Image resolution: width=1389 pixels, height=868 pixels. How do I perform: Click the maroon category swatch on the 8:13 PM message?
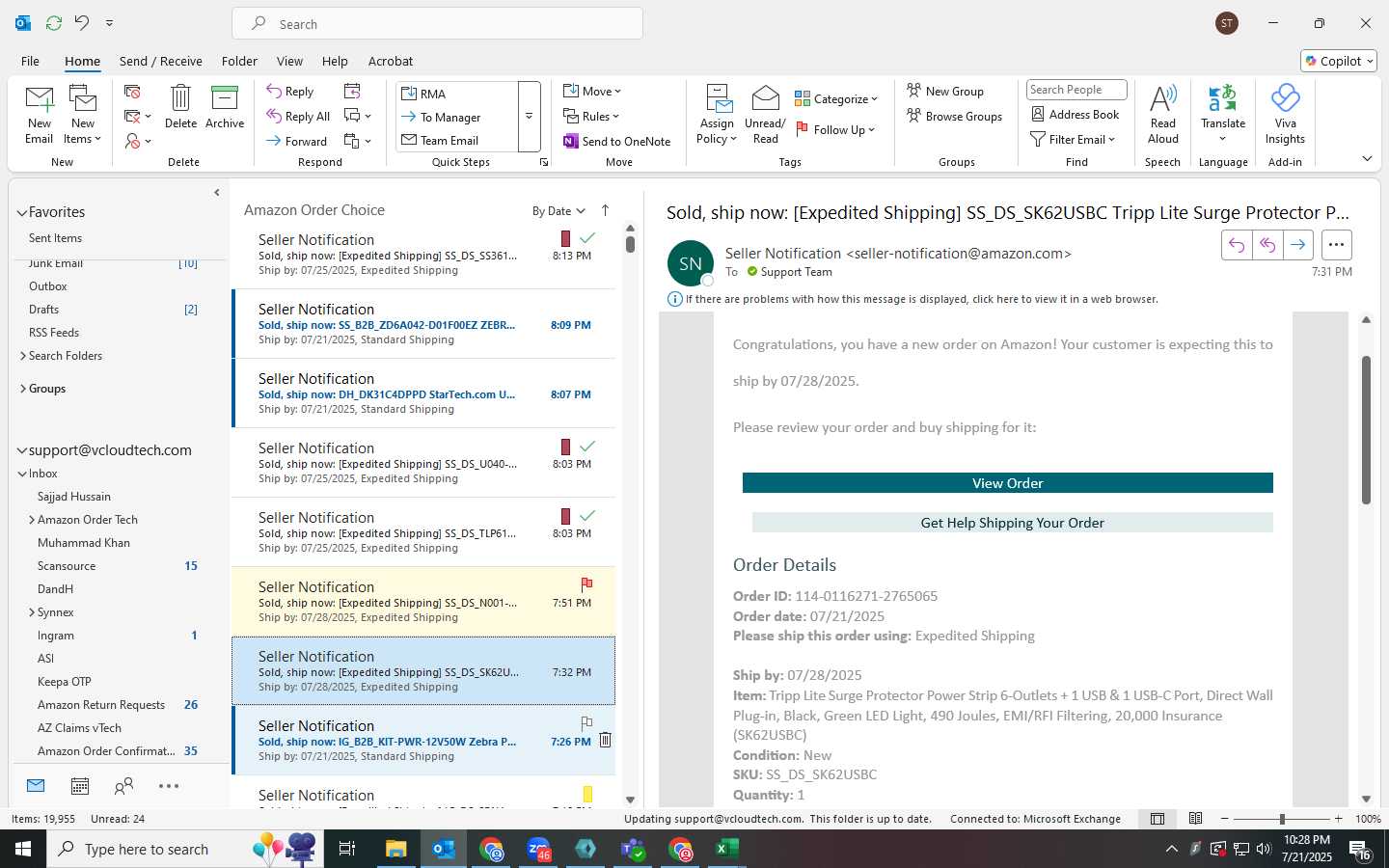565,238
